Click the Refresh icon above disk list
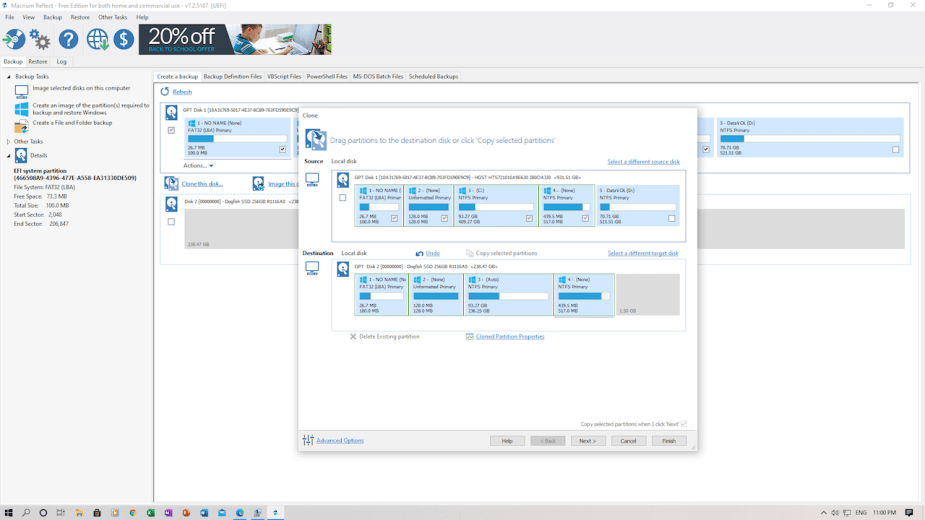925x520 pixels. click(x=165, y=91)
